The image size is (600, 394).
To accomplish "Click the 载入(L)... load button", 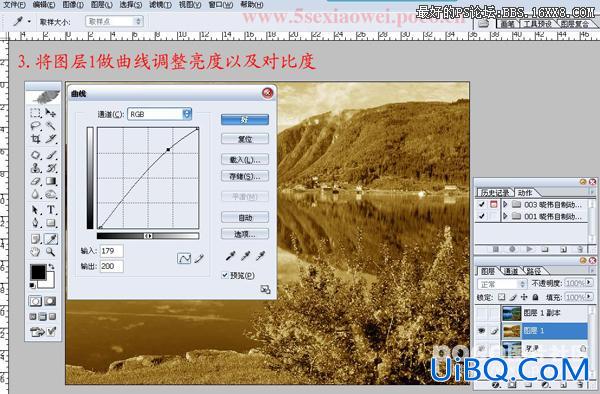I will coord(245,160).
